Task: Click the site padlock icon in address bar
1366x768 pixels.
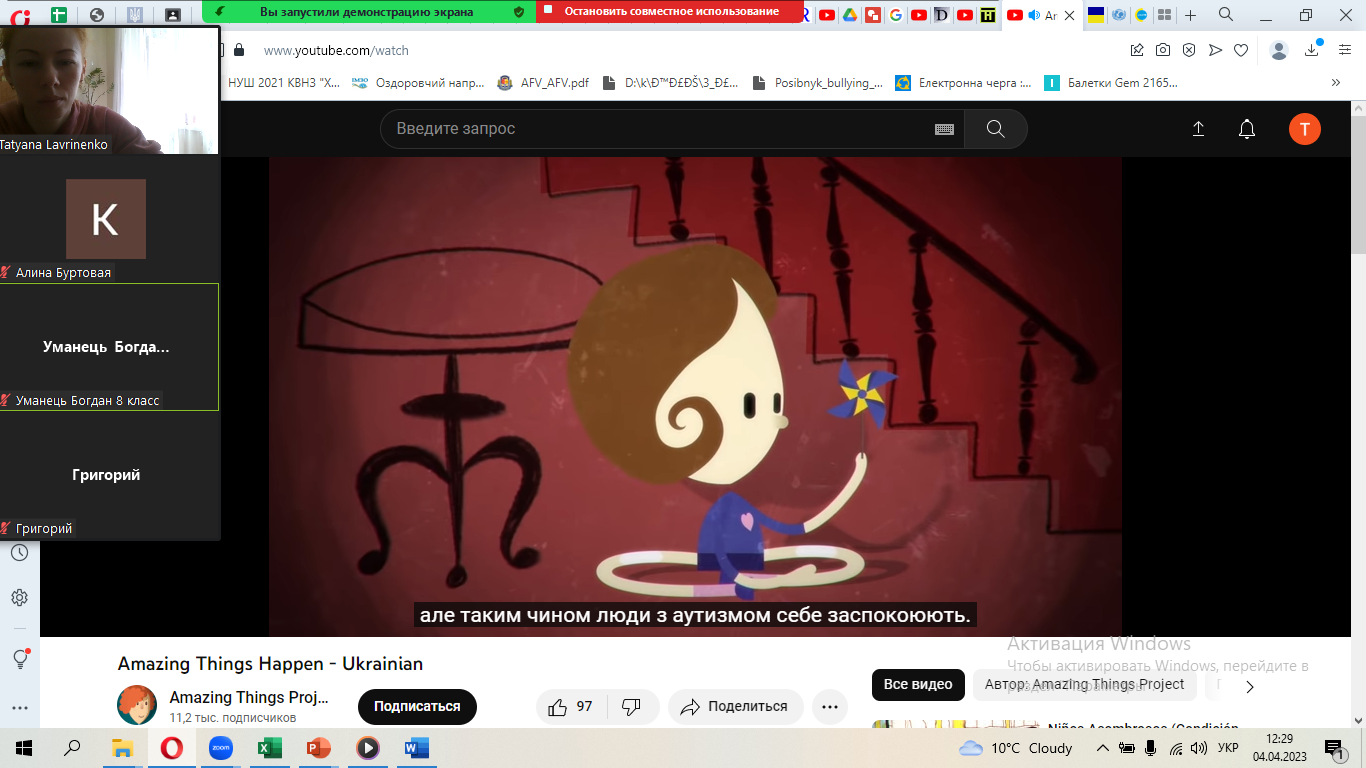Action: click(238, 50)
